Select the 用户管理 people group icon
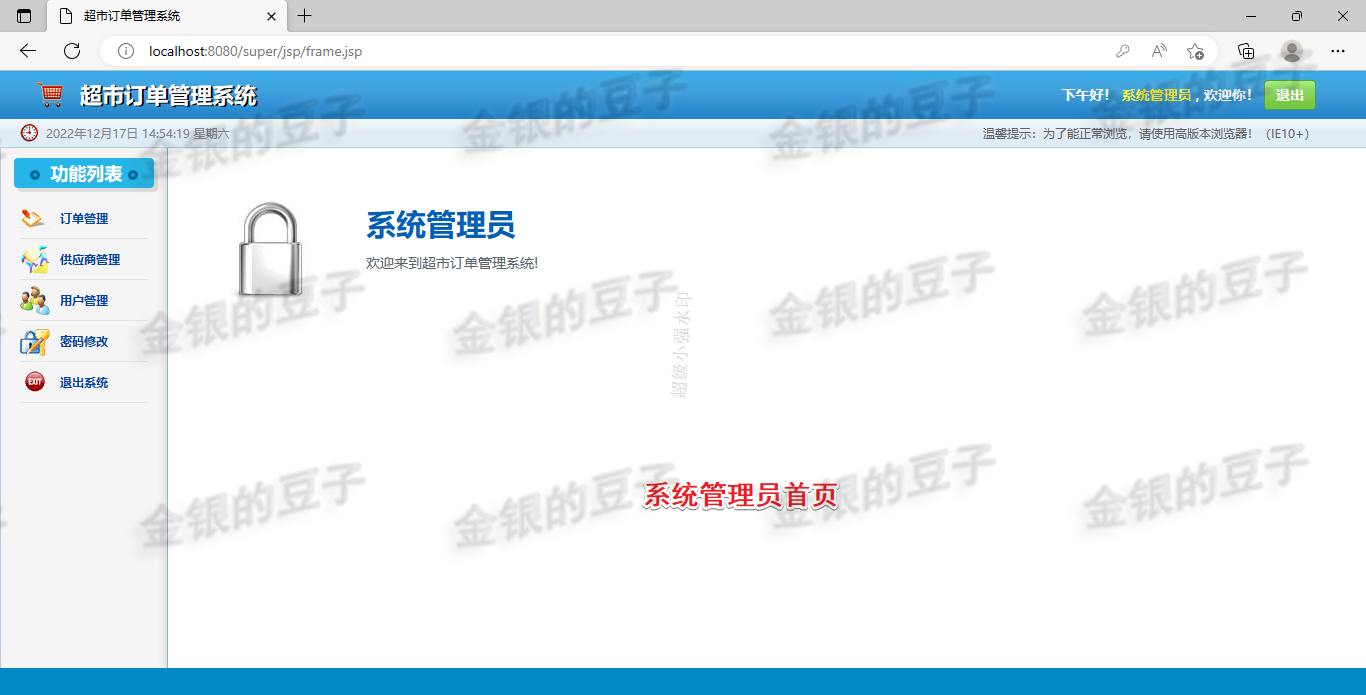Viewport: 1366px width, 695px height. (x=33, y=300)
